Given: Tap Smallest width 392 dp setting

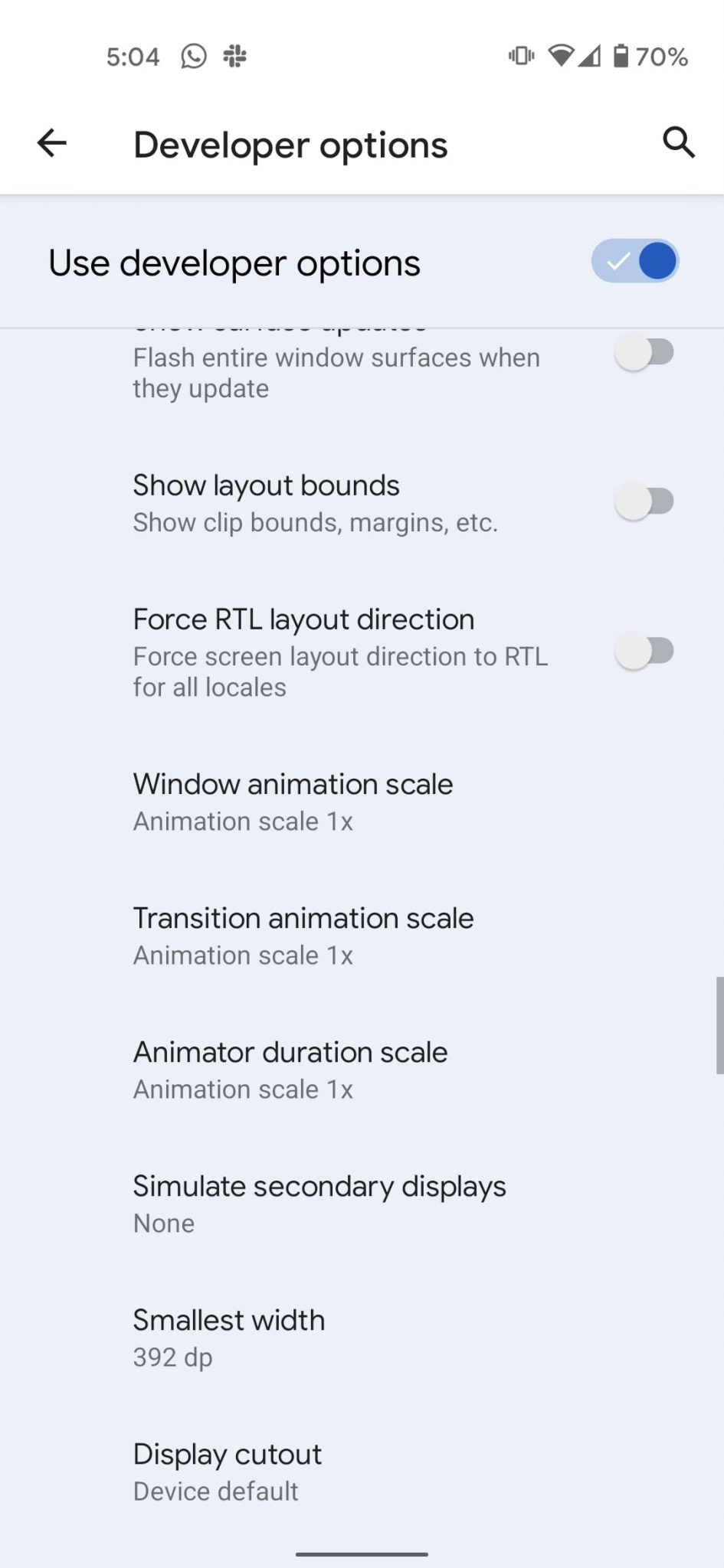Looking at the screenshot, I should coord(229,1337).
